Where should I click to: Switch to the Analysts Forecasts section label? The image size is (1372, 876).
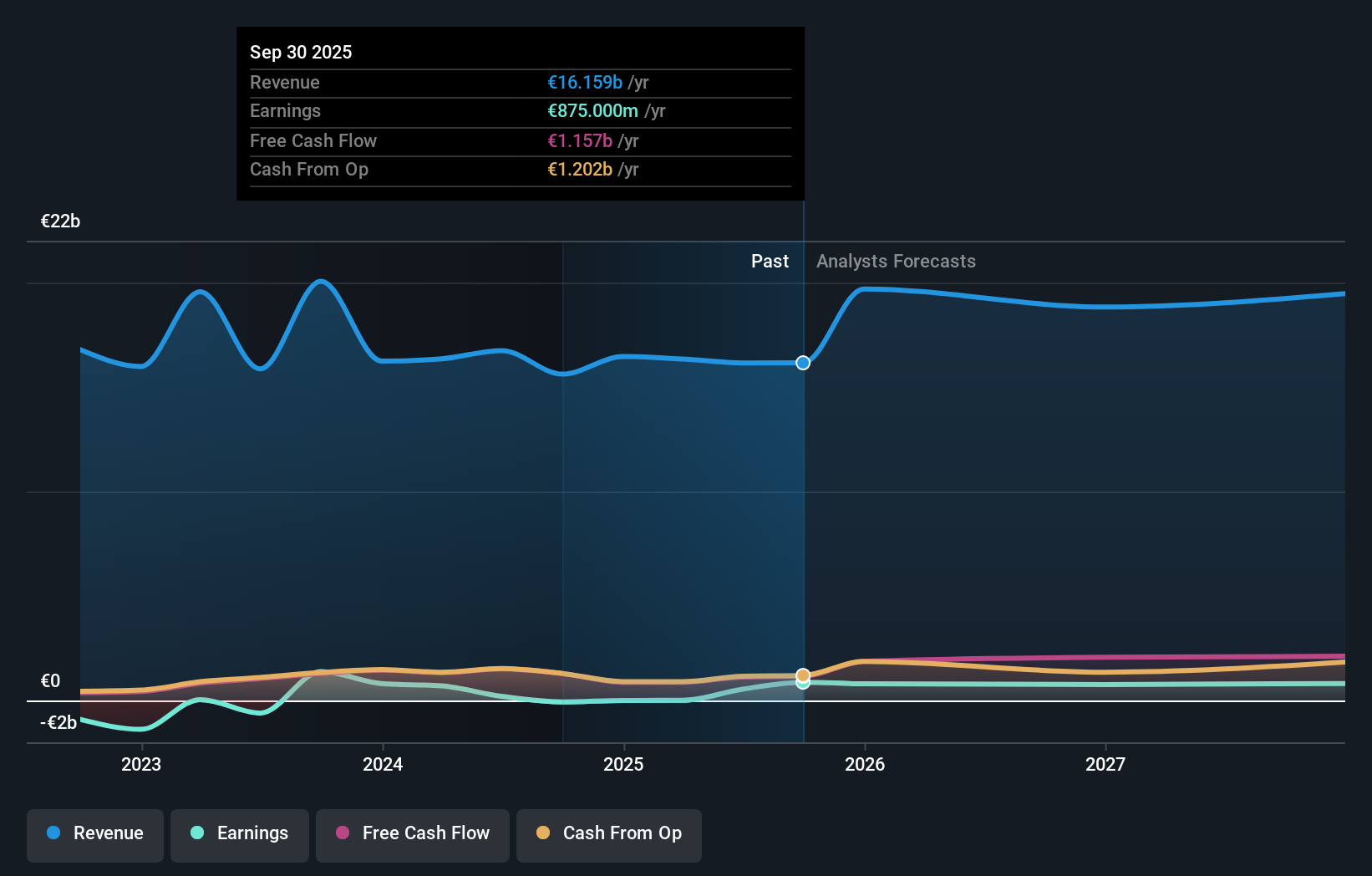[895, 261]
